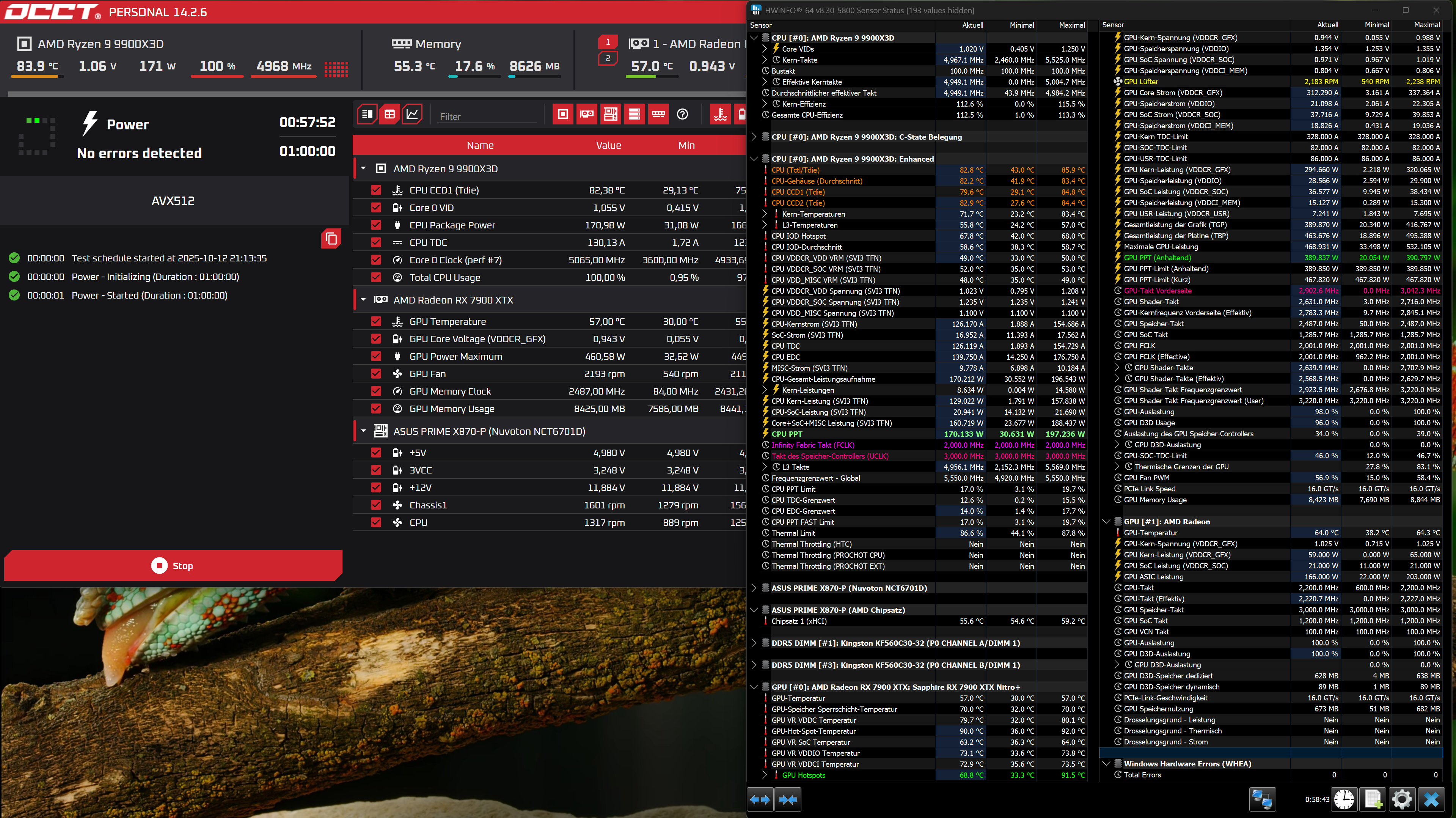Image resolution: width=1456 pixels, height=818 pixels.
Task: Expand ASUS PRIME X870-P Nuvoton sensor node
Action: [754, 588]
